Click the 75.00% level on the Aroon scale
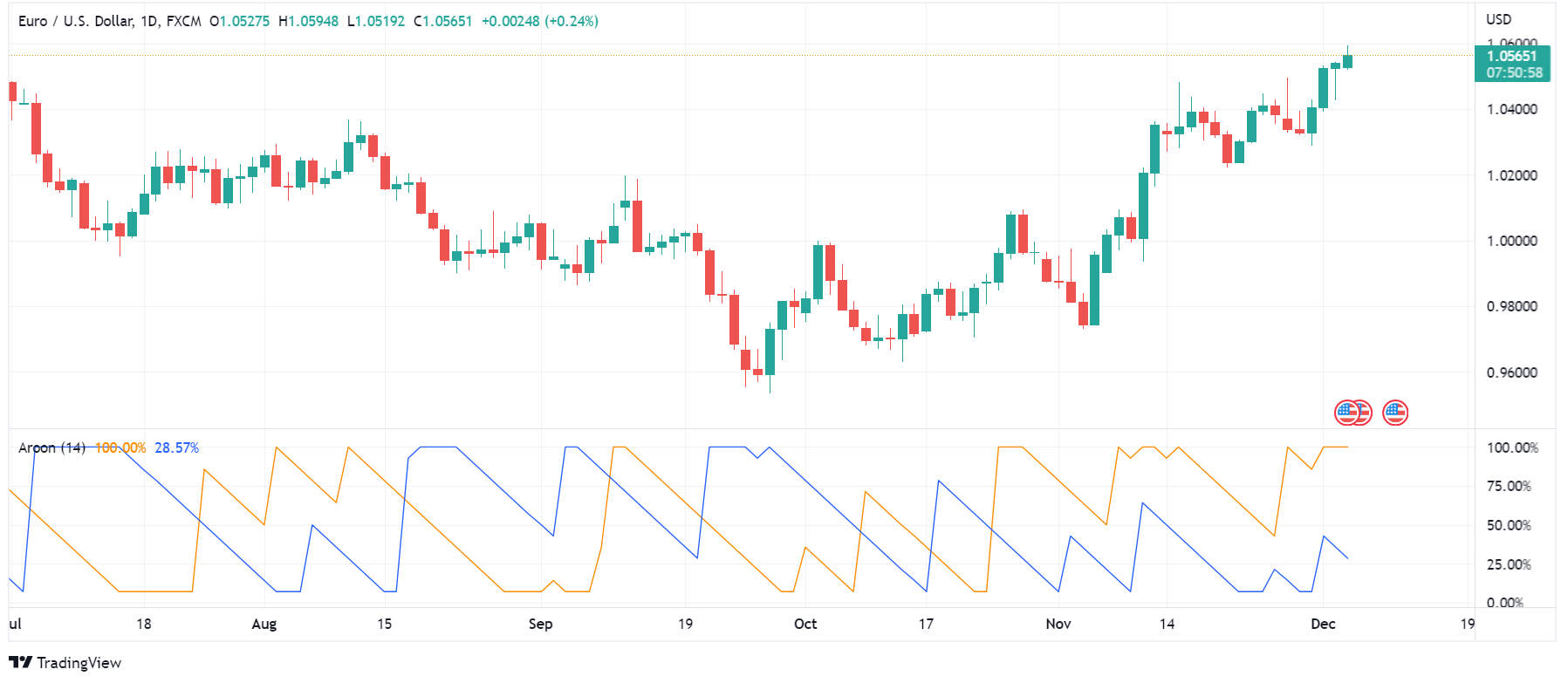Image resolution: width=1568 pixels, height=683 pixels. (1509, 486)
